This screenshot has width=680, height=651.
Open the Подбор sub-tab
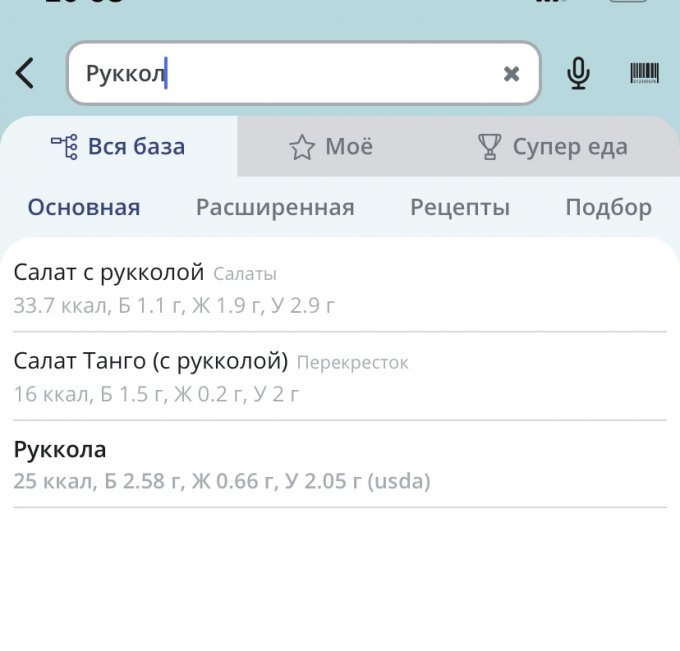click(x=608, y=208)
